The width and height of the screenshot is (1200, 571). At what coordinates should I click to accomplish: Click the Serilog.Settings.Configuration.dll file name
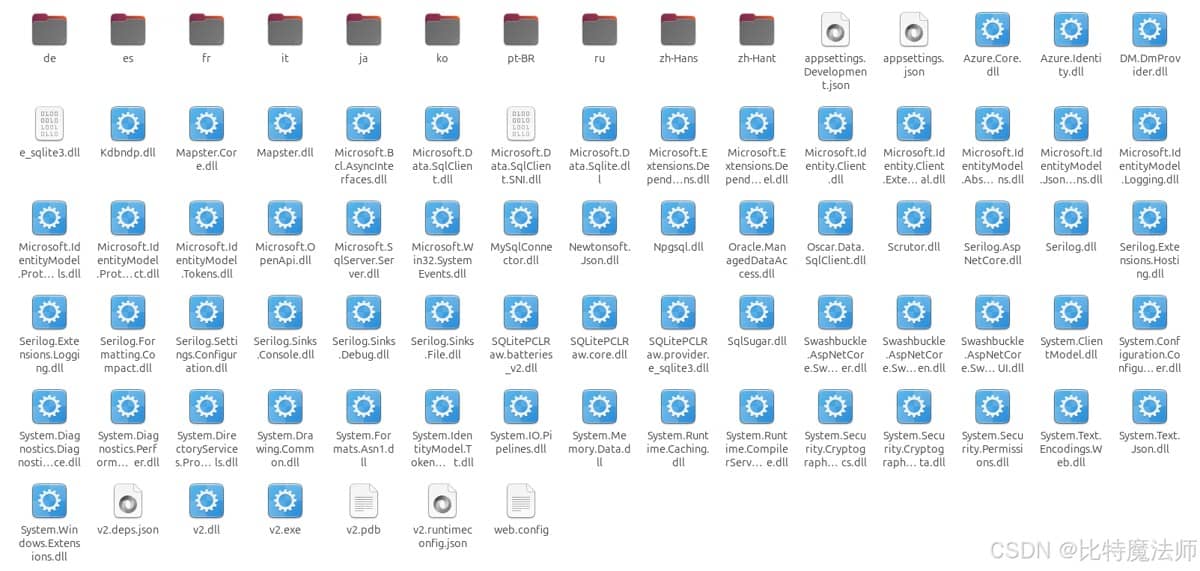[206, 354]
